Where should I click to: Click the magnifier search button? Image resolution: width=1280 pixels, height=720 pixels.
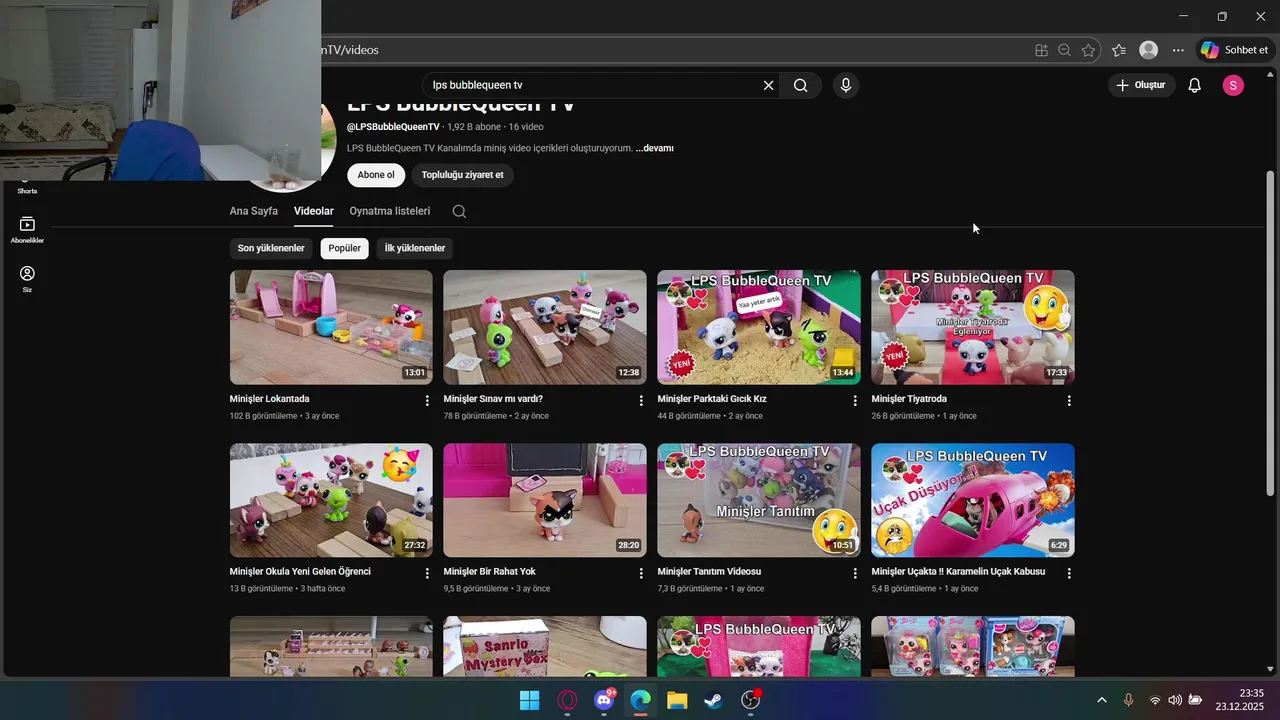(x=801, y=86)
